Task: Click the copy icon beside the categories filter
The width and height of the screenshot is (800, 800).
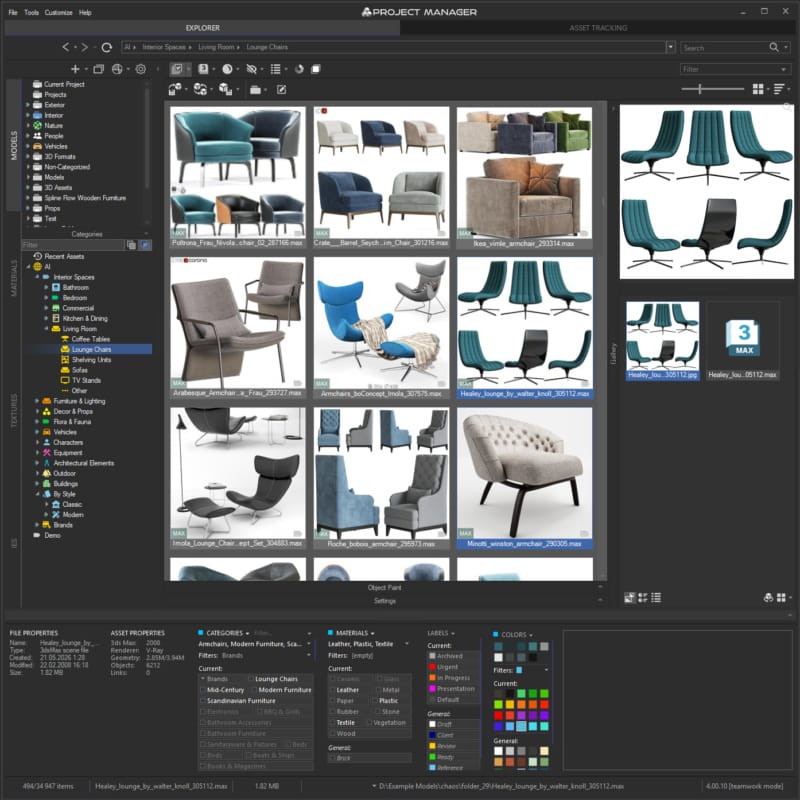Action: click(x=131, y=245)
